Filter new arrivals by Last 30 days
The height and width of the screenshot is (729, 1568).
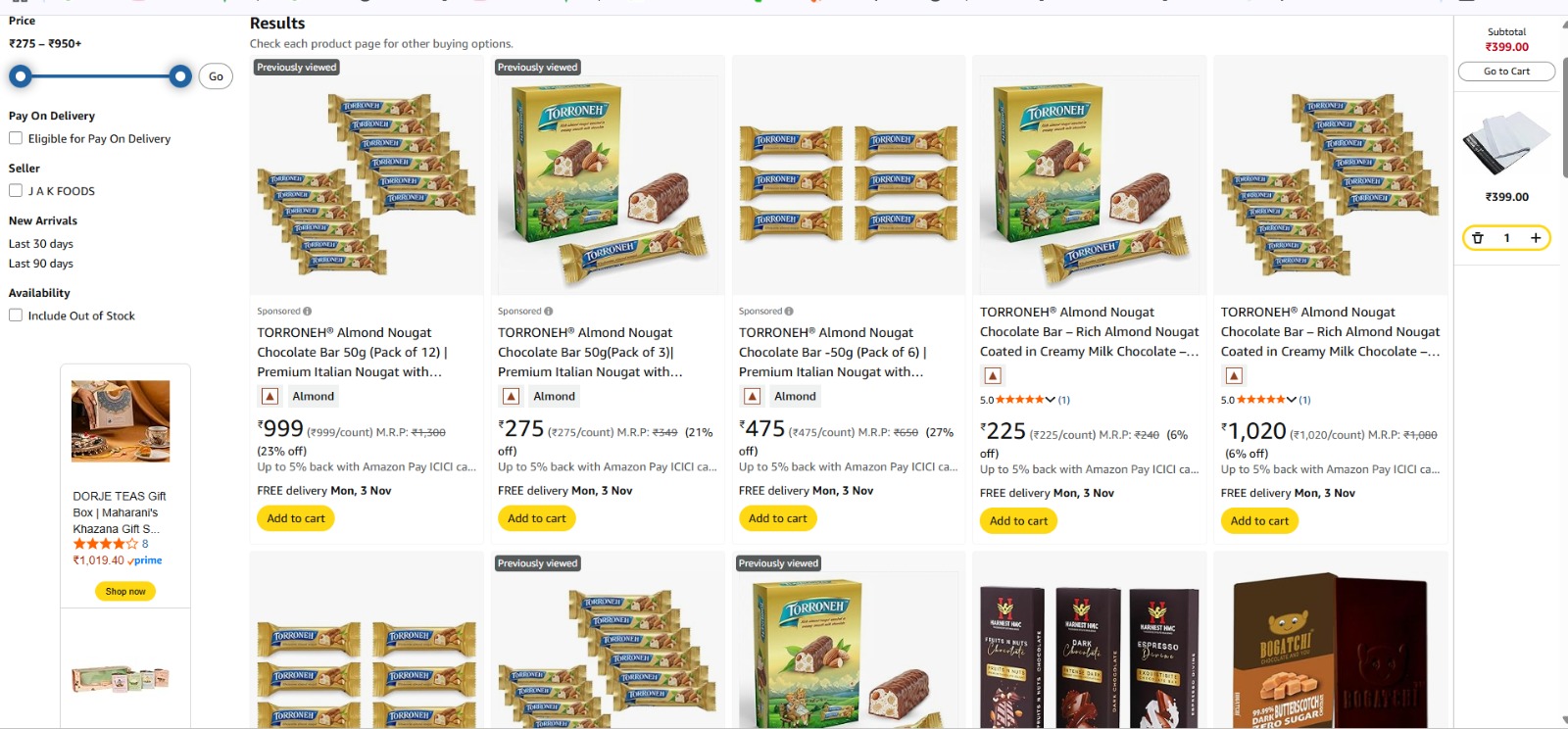coord(41,244)
